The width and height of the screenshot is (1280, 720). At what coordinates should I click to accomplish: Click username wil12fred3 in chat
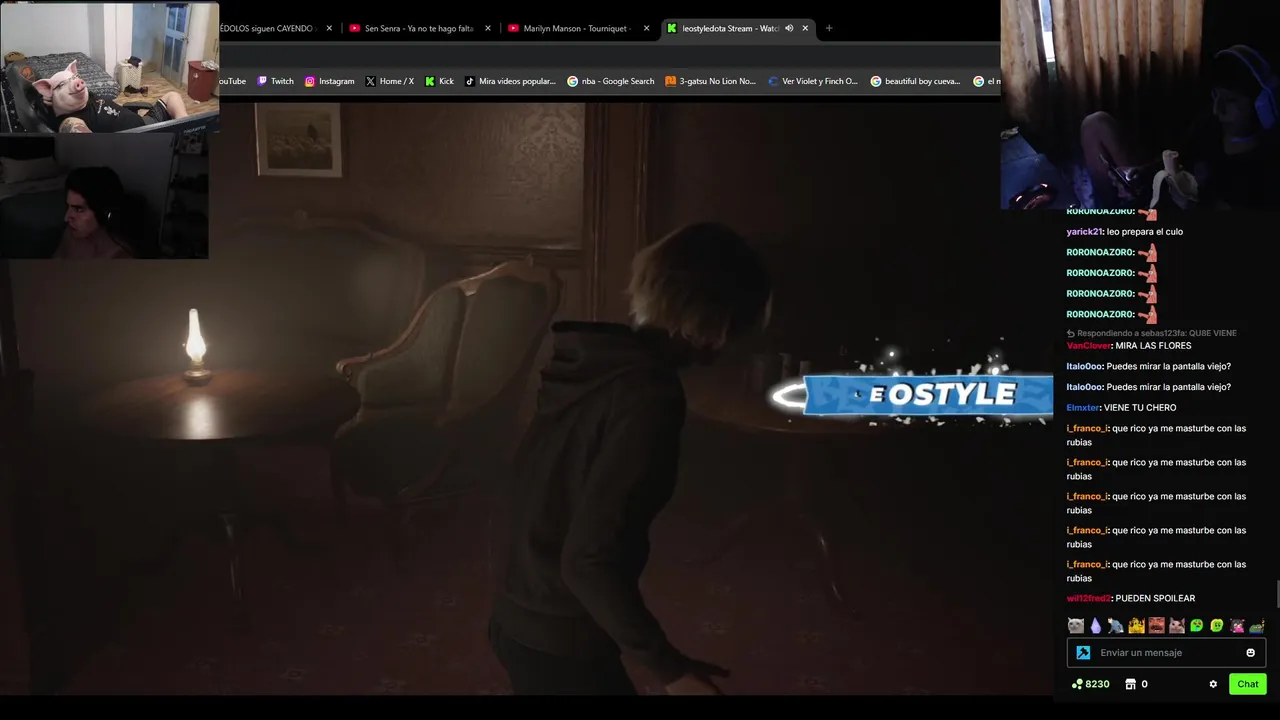click(x=1089, y=598)
